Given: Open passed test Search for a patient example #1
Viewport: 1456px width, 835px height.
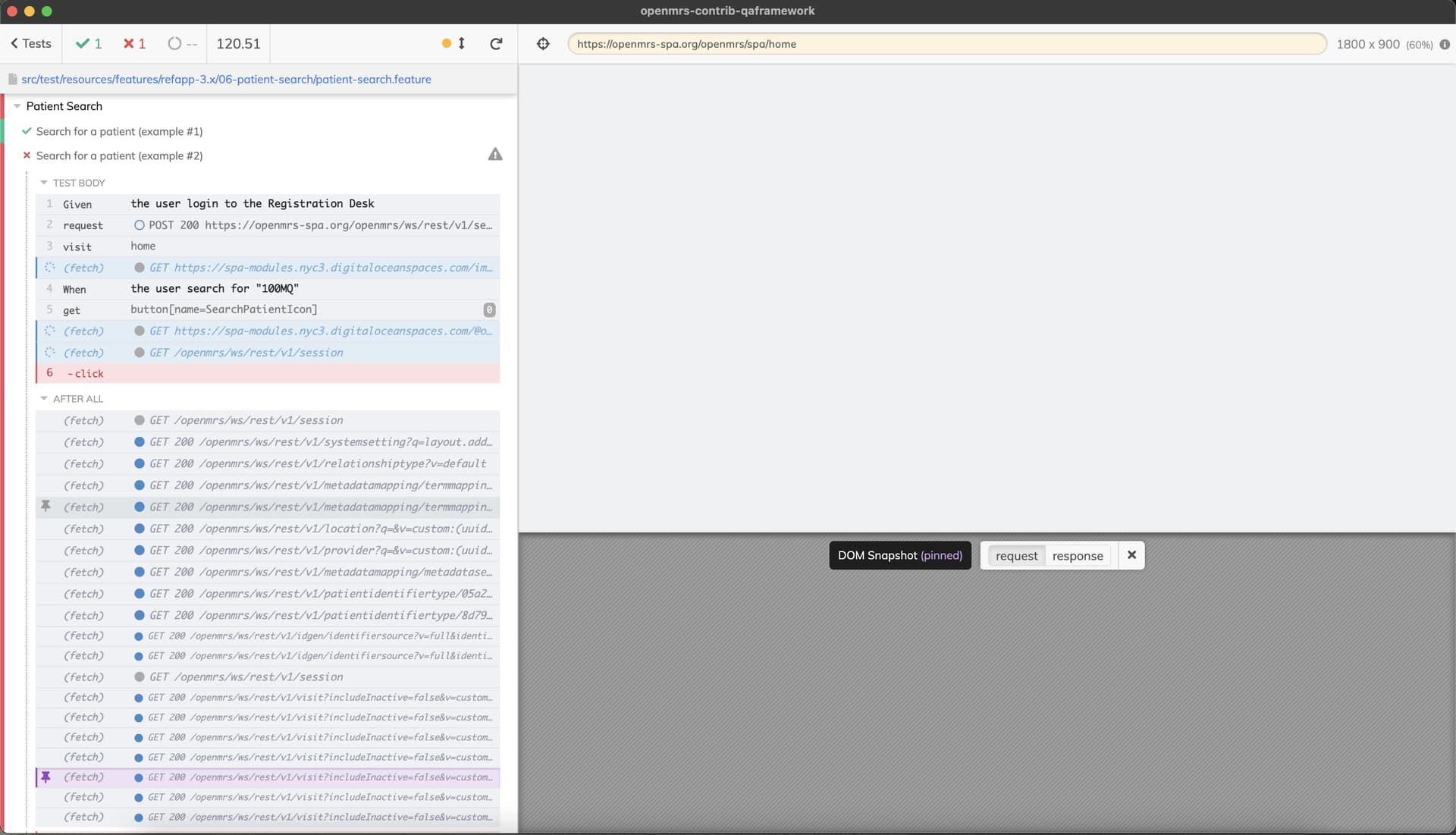Looking at the screenshot, I should coord(119,131).
